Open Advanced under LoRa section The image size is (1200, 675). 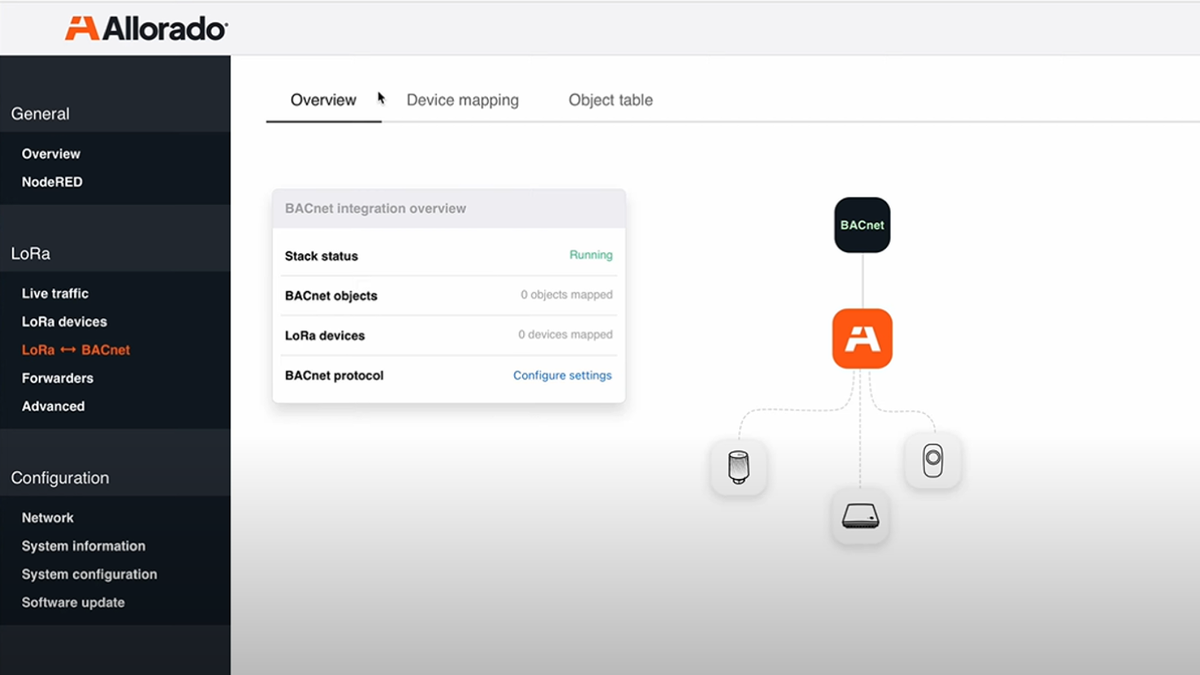tap(53, 406)
